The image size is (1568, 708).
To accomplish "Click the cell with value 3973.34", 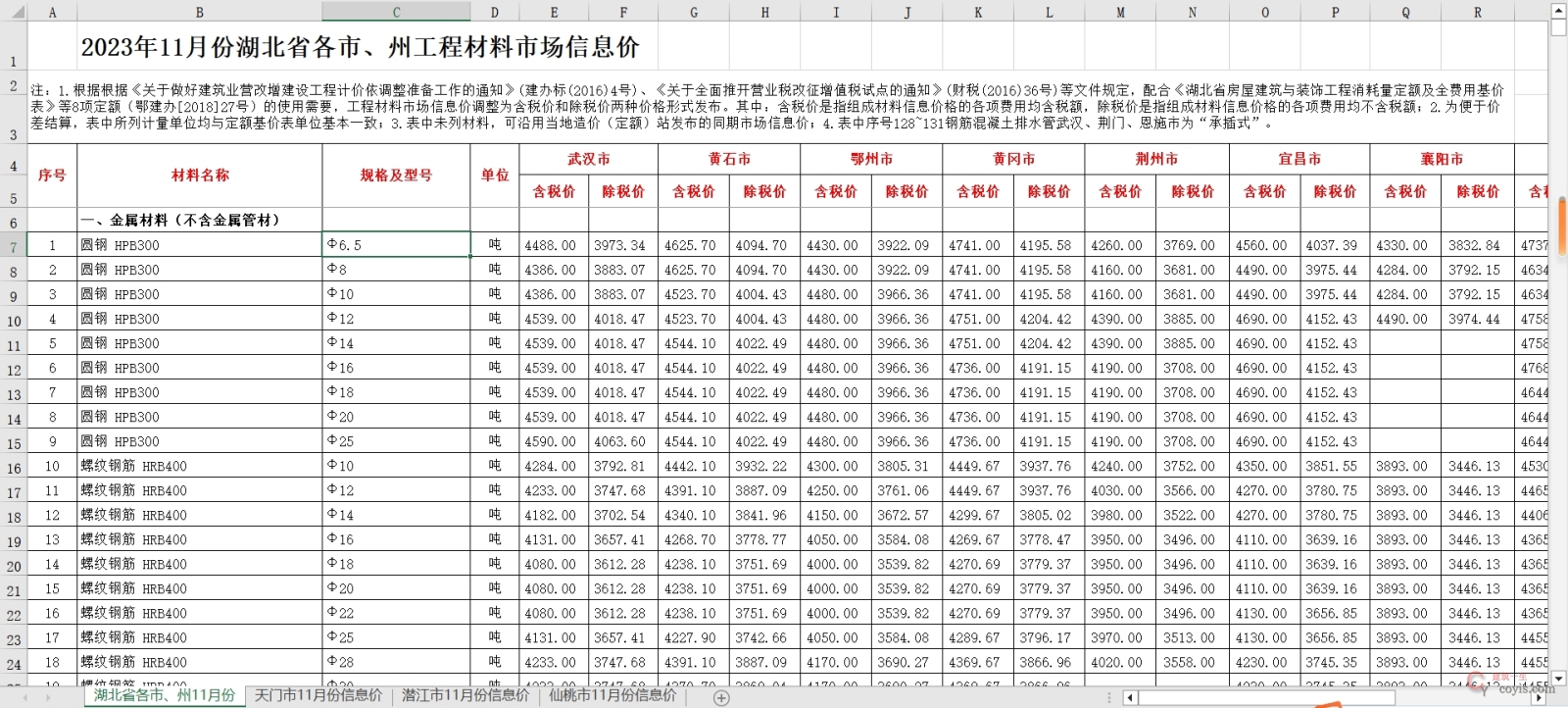I will pos(623,245).
